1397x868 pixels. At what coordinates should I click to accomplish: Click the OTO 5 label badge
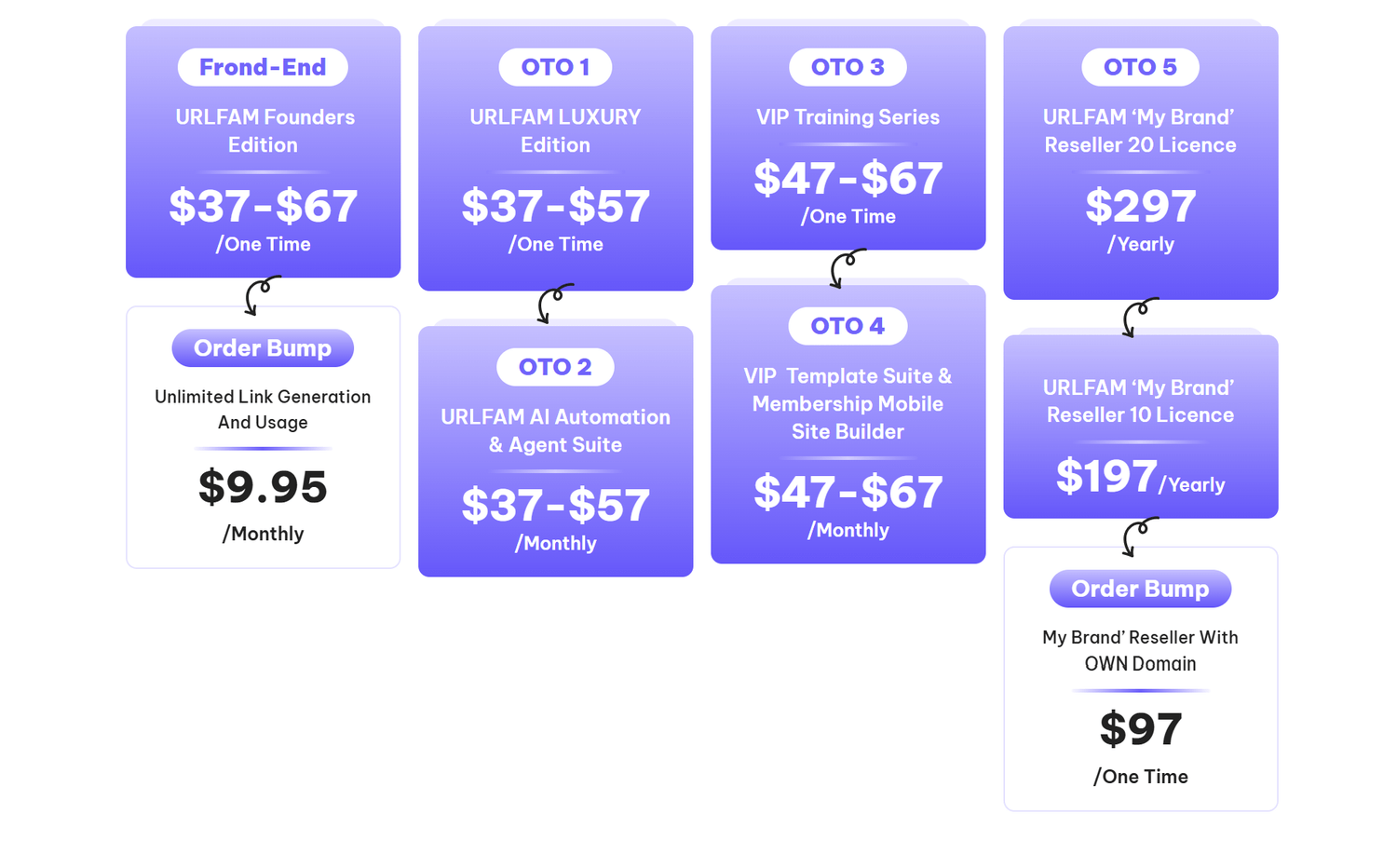(1140, 67)
